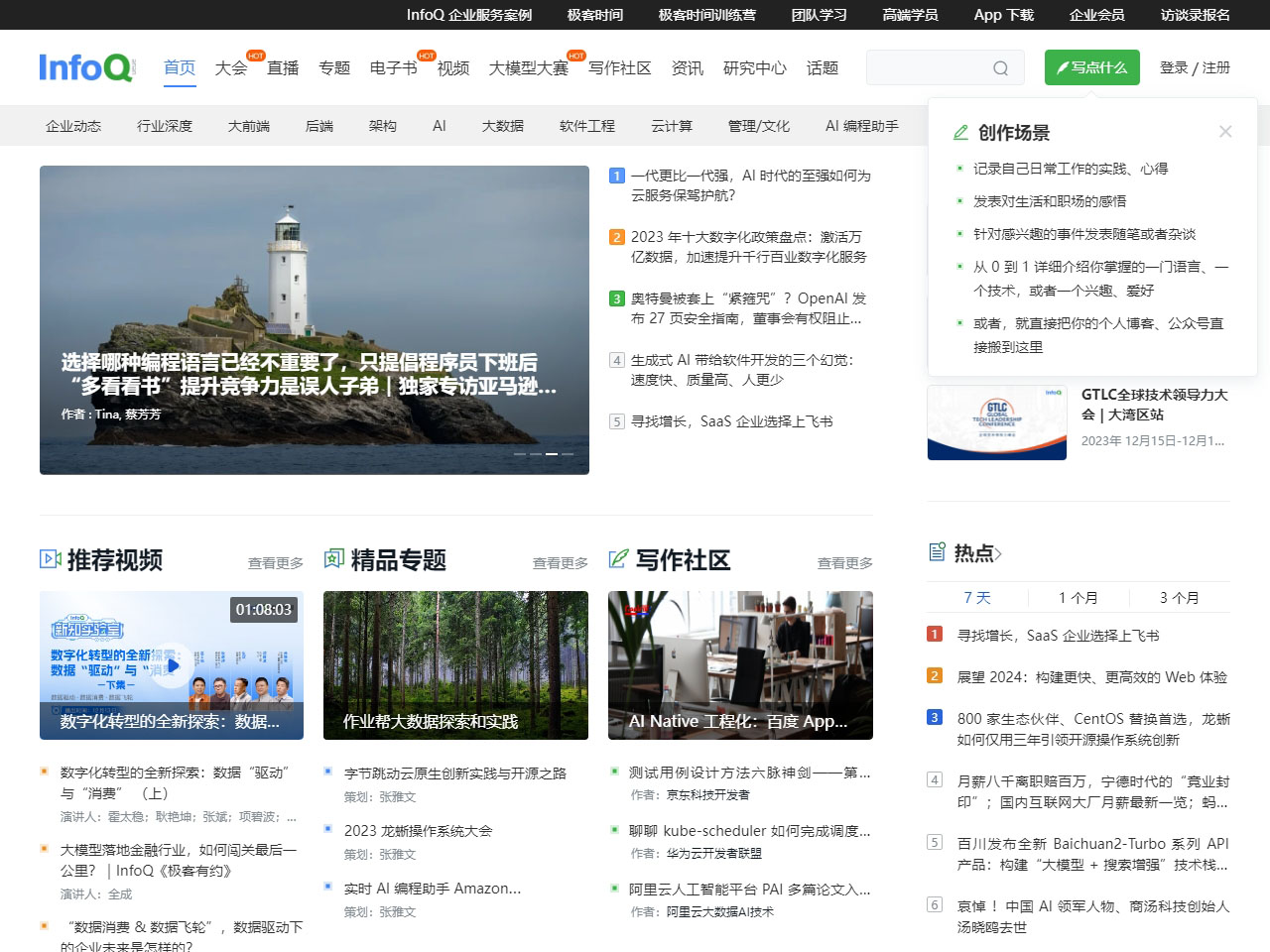Screen dimensions: 1270x952
Task: Click the 写作社区 pen section icon
Action: (x=618, y=559)
